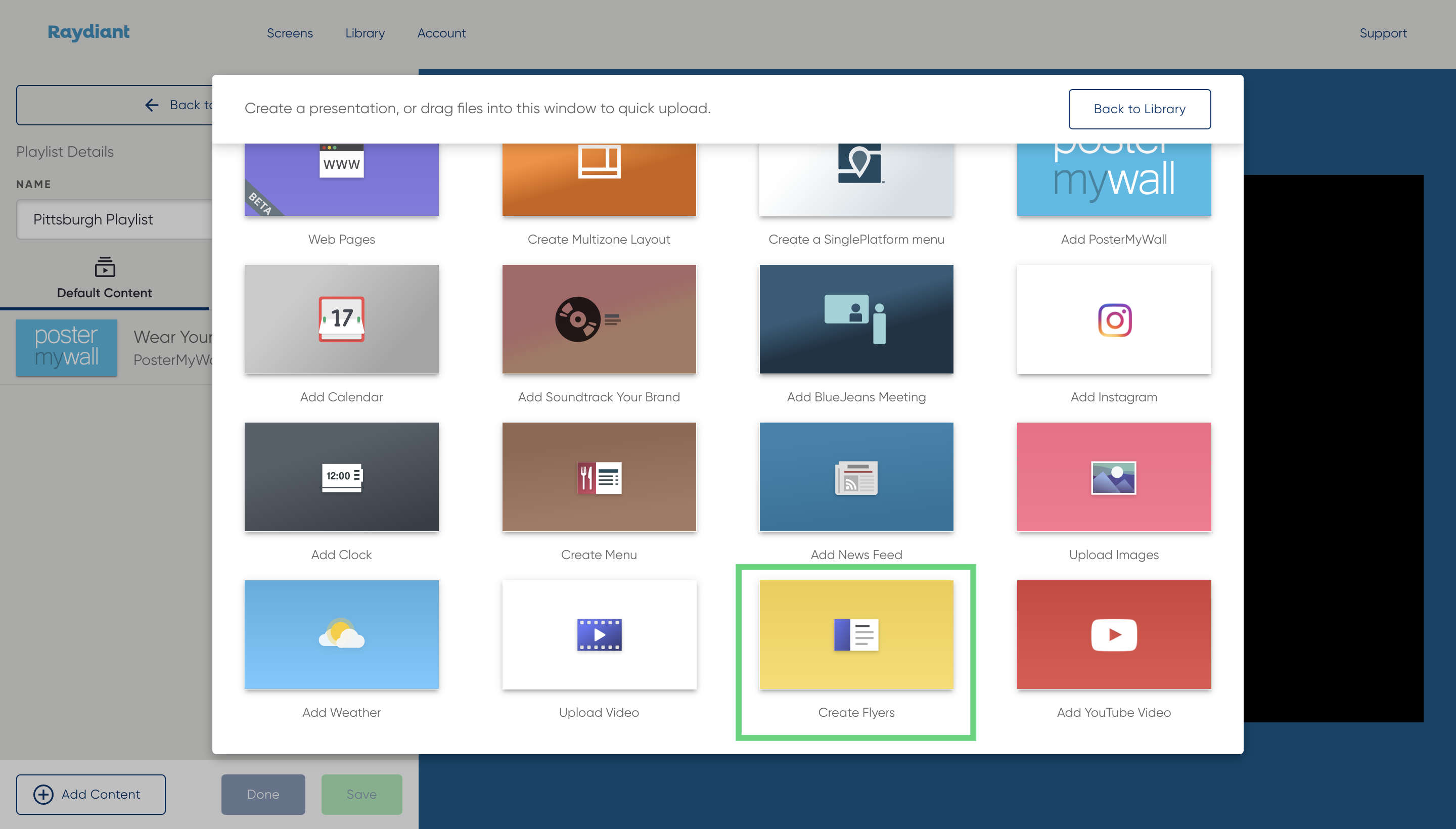The width and height of the screenshot is (1456, 829).
Task: Choose the Add News Feed tile
Action: (856, 477)
